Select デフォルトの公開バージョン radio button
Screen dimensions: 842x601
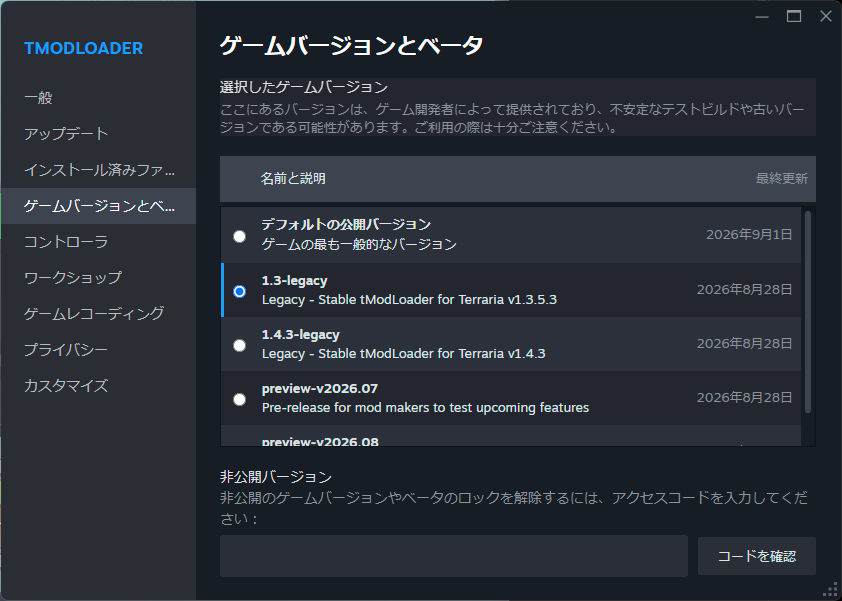239,236
